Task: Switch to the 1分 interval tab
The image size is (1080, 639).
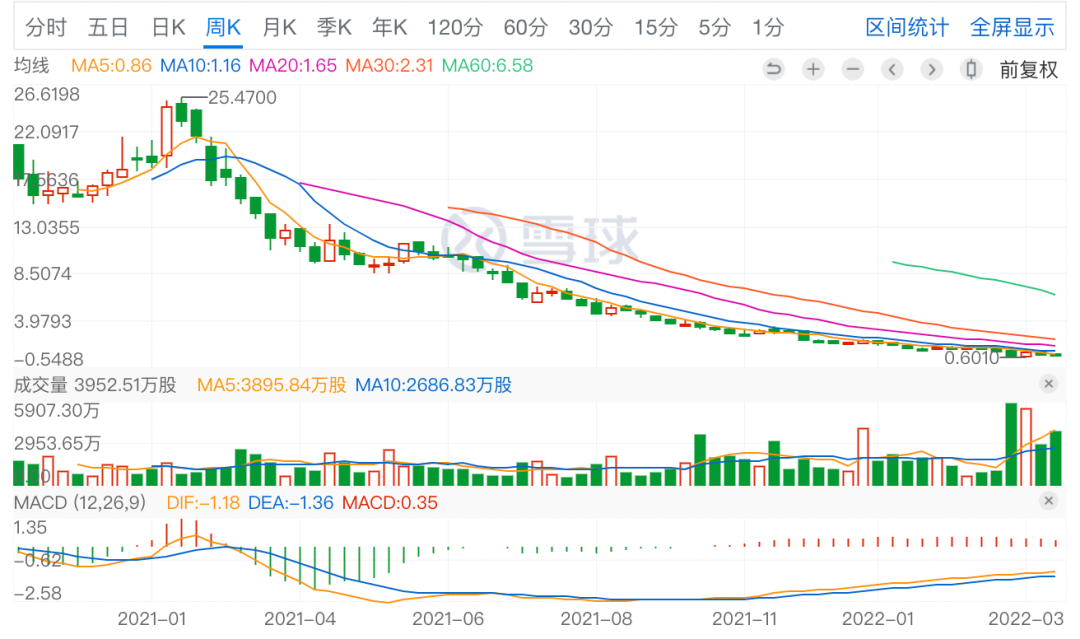Action: click(x=768, y=28)
